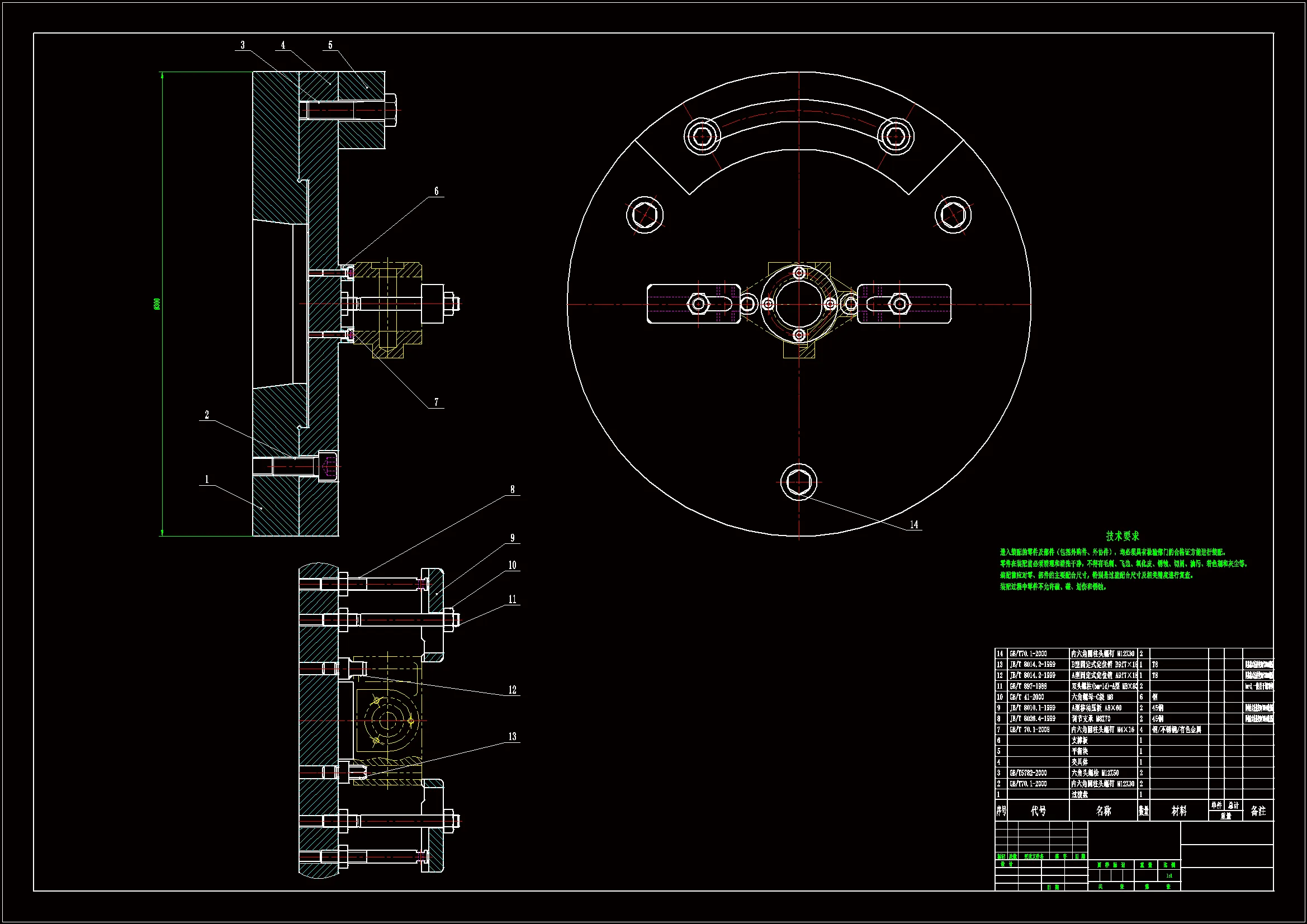
Task: Click the right slotted clamp plate nut
Action: [x=899, y=304]
